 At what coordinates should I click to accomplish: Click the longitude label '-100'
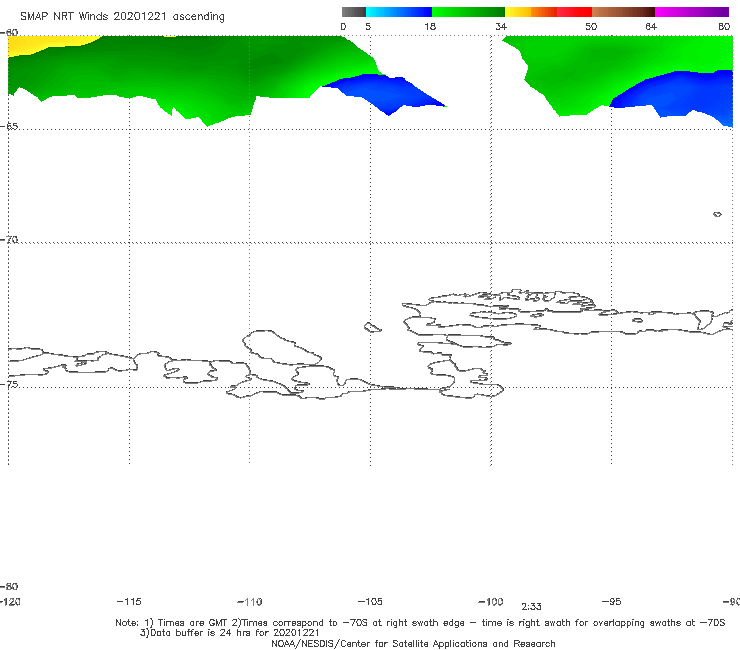491,602
